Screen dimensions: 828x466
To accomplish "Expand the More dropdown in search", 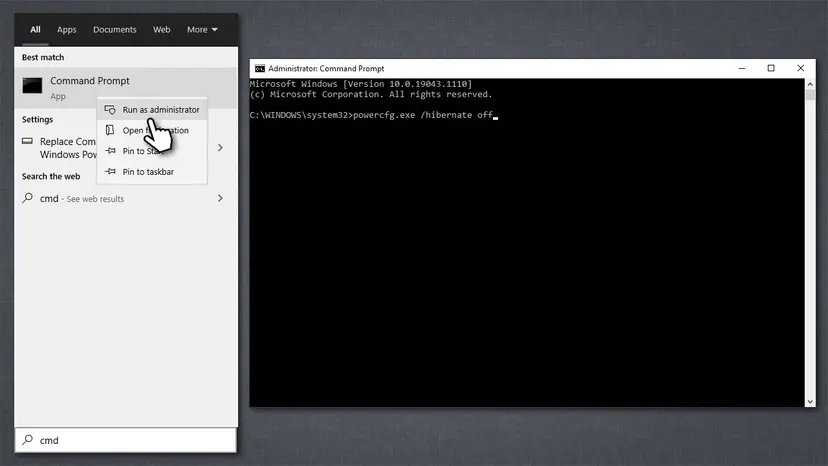I will pos(202,30).
